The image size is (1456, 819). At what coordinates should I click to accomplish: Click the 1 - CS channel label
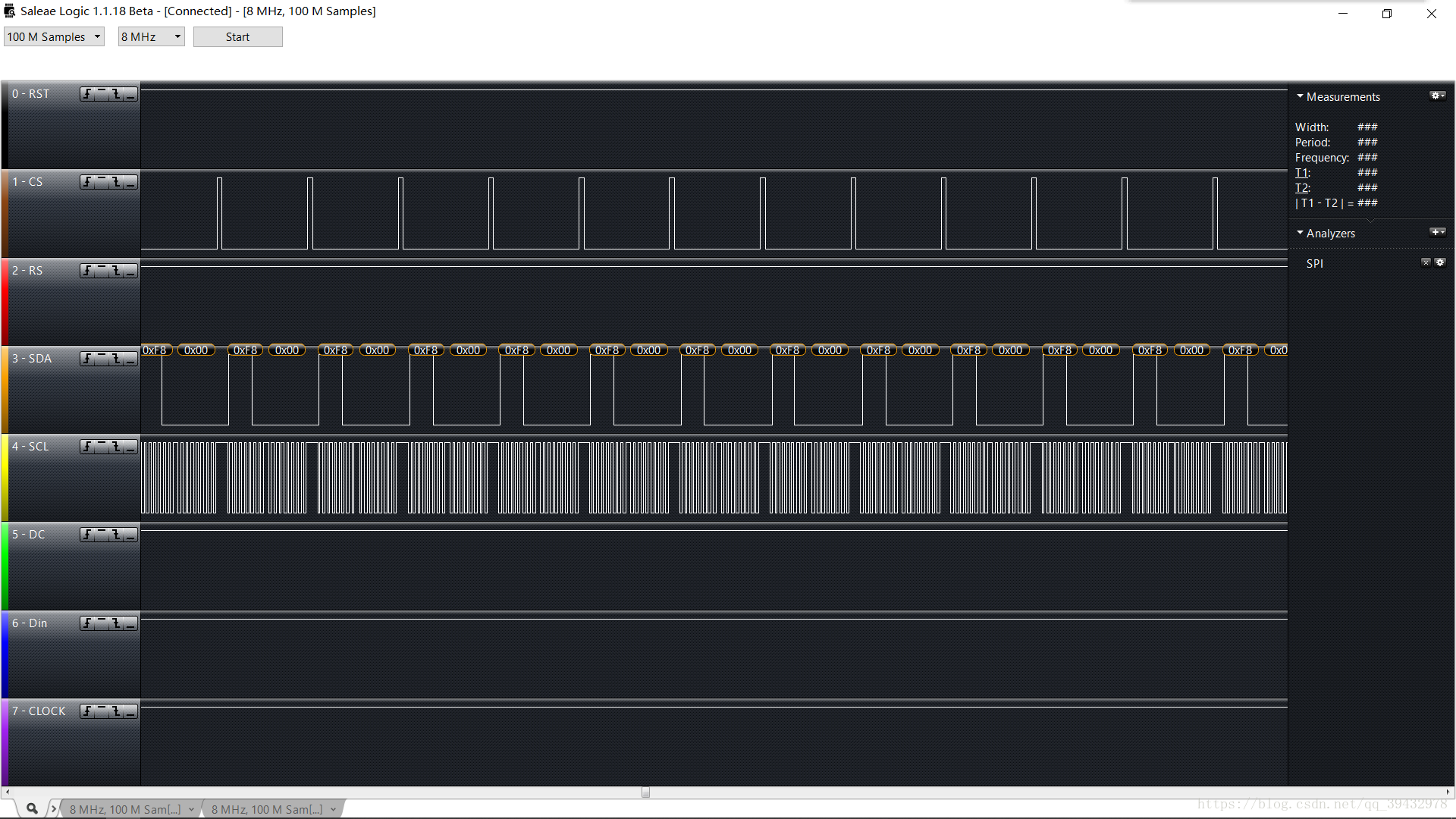click(x=27, y=182)
